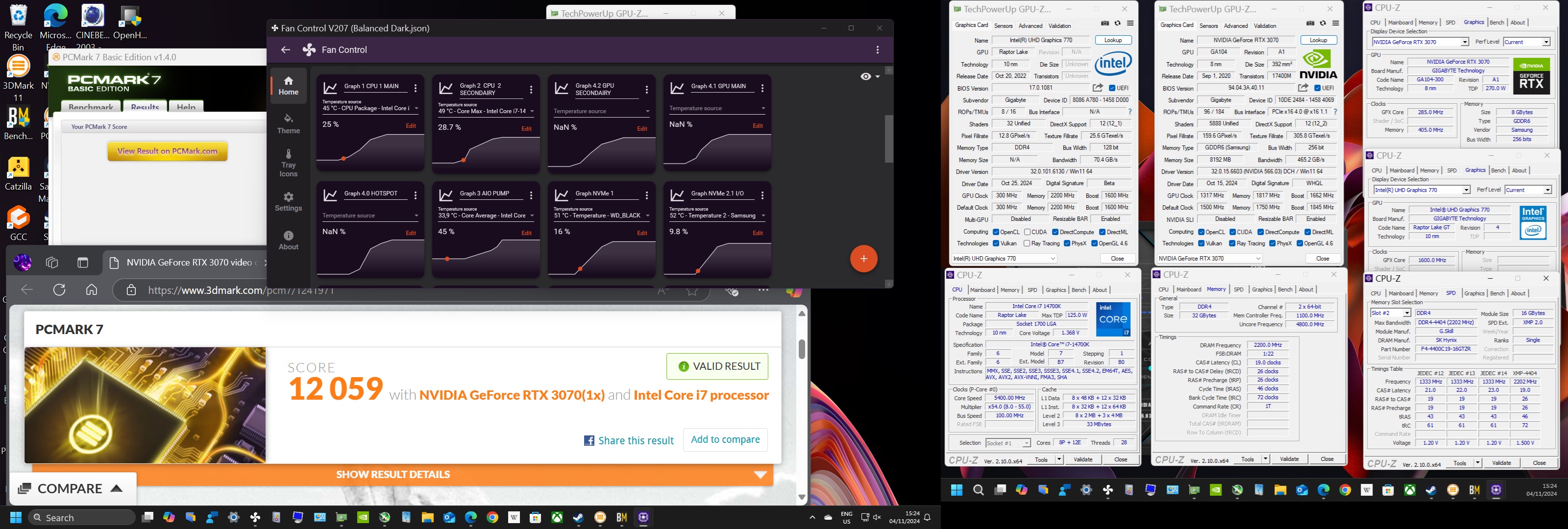The height and width of the screenshot is (529, 1568).
Task: Click Validate in the CPU-Z SPD window
Action: point(1501,463)
